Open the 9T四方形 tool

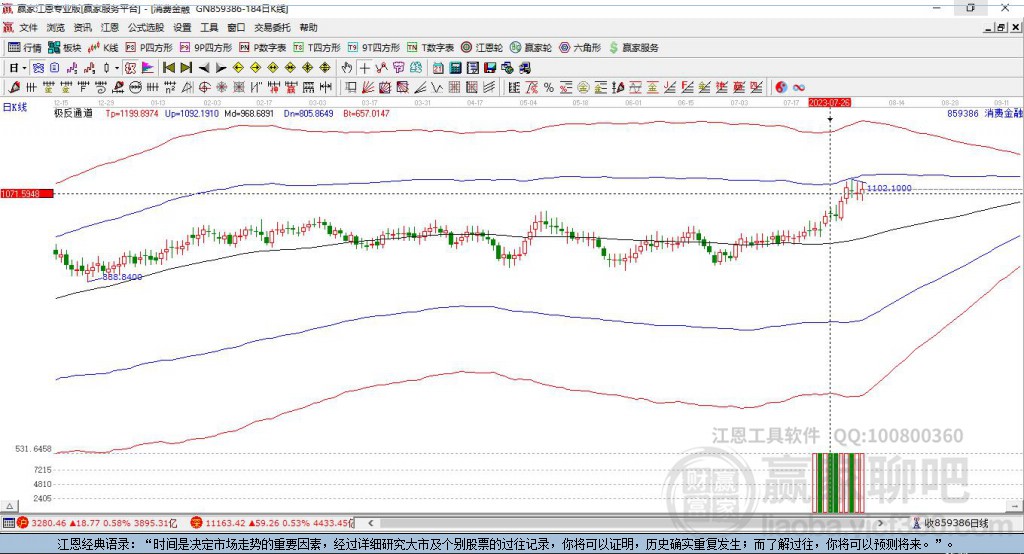pyautogui.click(x=373, y=48)
